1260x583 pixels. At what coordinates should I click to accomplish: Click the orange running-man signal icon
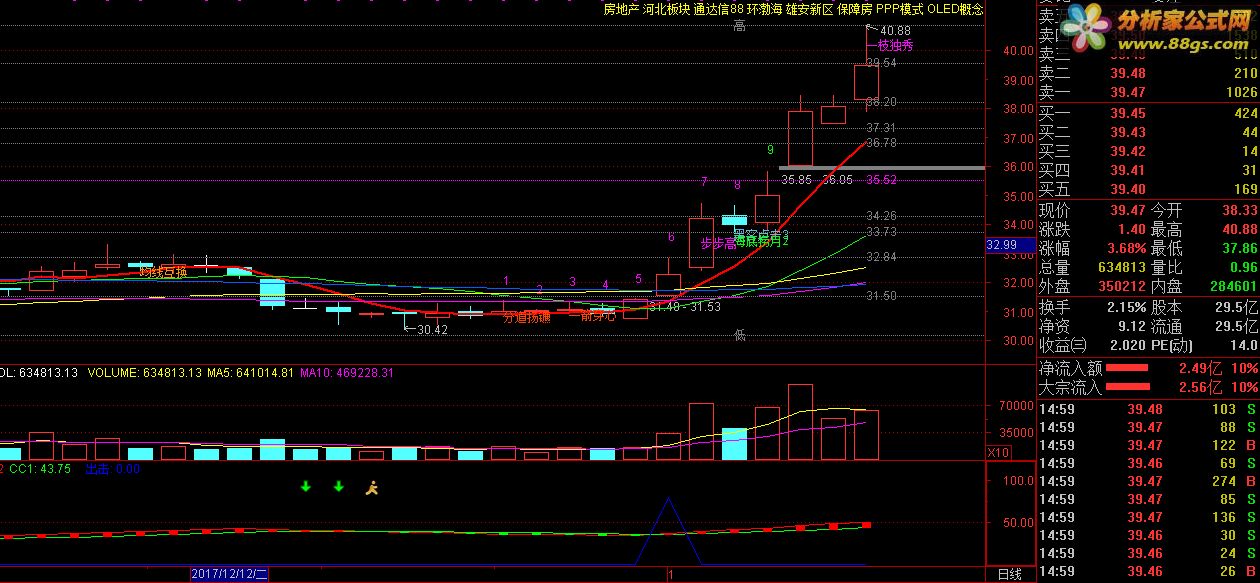372,487
